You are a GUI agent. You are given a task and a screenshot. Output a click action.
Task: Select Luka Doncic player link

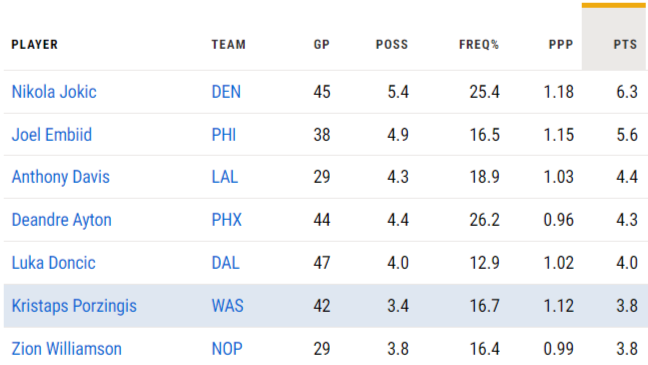pos(54,263)
